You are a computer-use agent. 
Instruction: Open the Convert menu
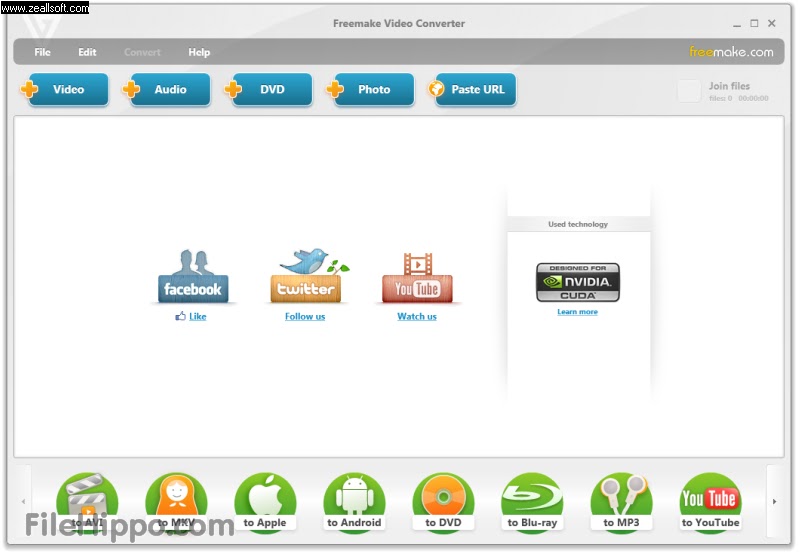click(142, 52)
